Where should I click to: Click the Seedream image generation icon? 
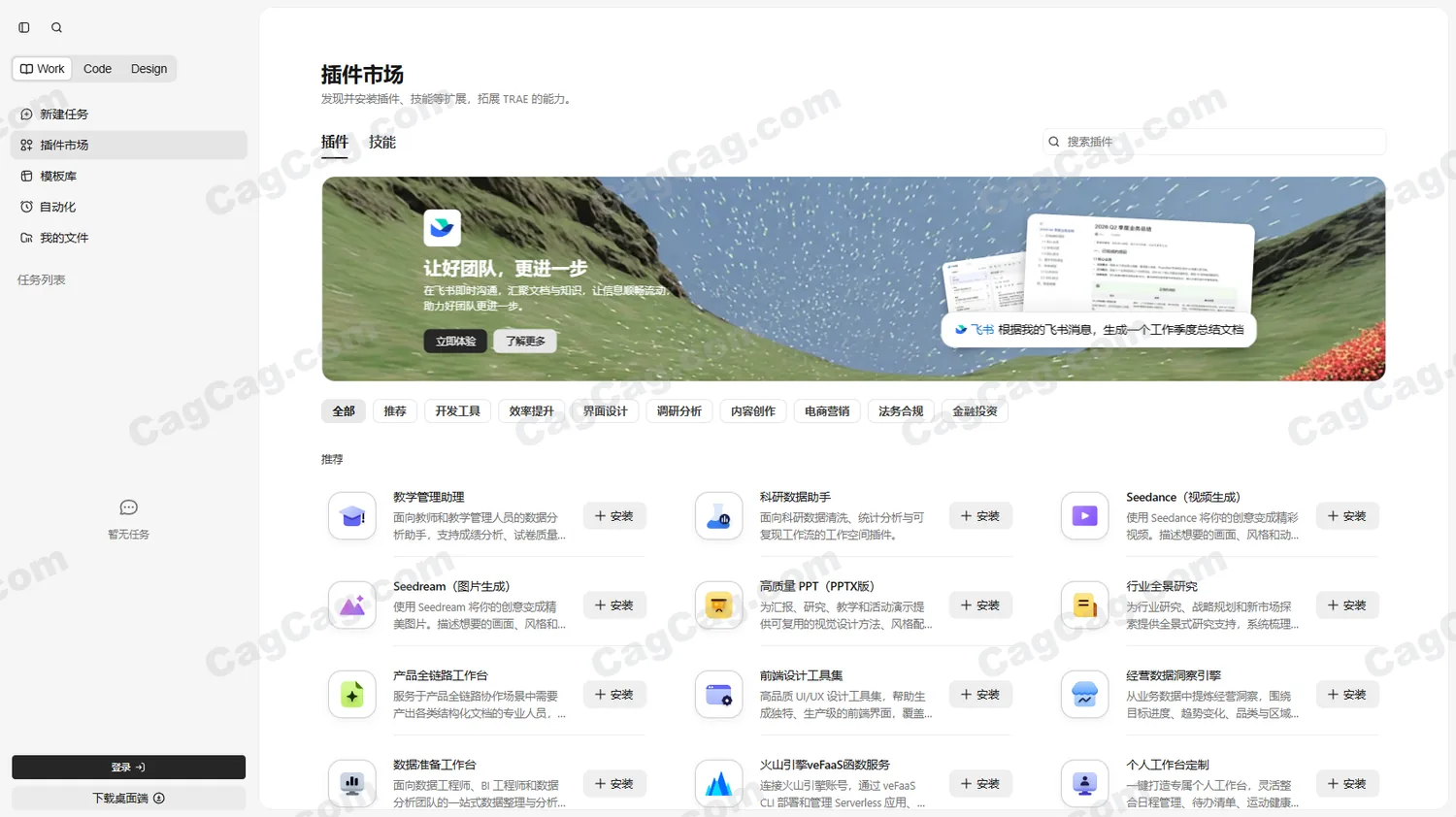(x=352, y=605)
